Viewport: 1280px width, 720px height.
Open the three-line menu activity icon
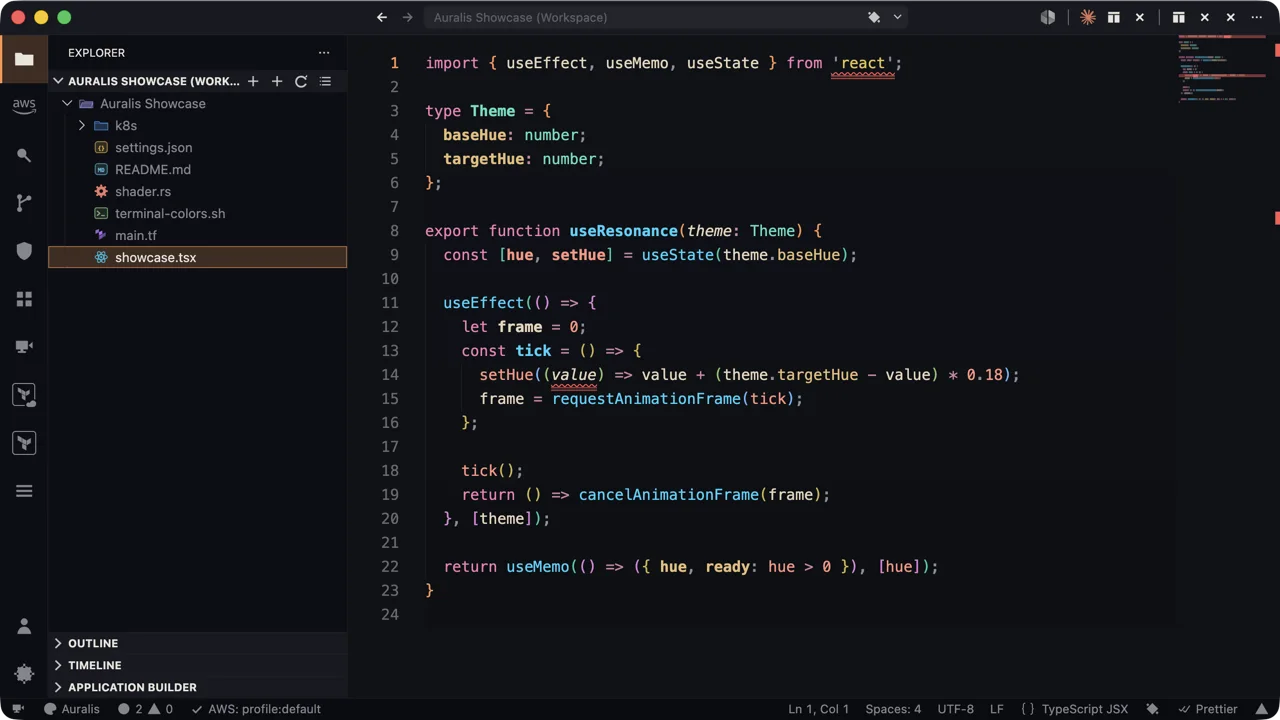point(24,491)
